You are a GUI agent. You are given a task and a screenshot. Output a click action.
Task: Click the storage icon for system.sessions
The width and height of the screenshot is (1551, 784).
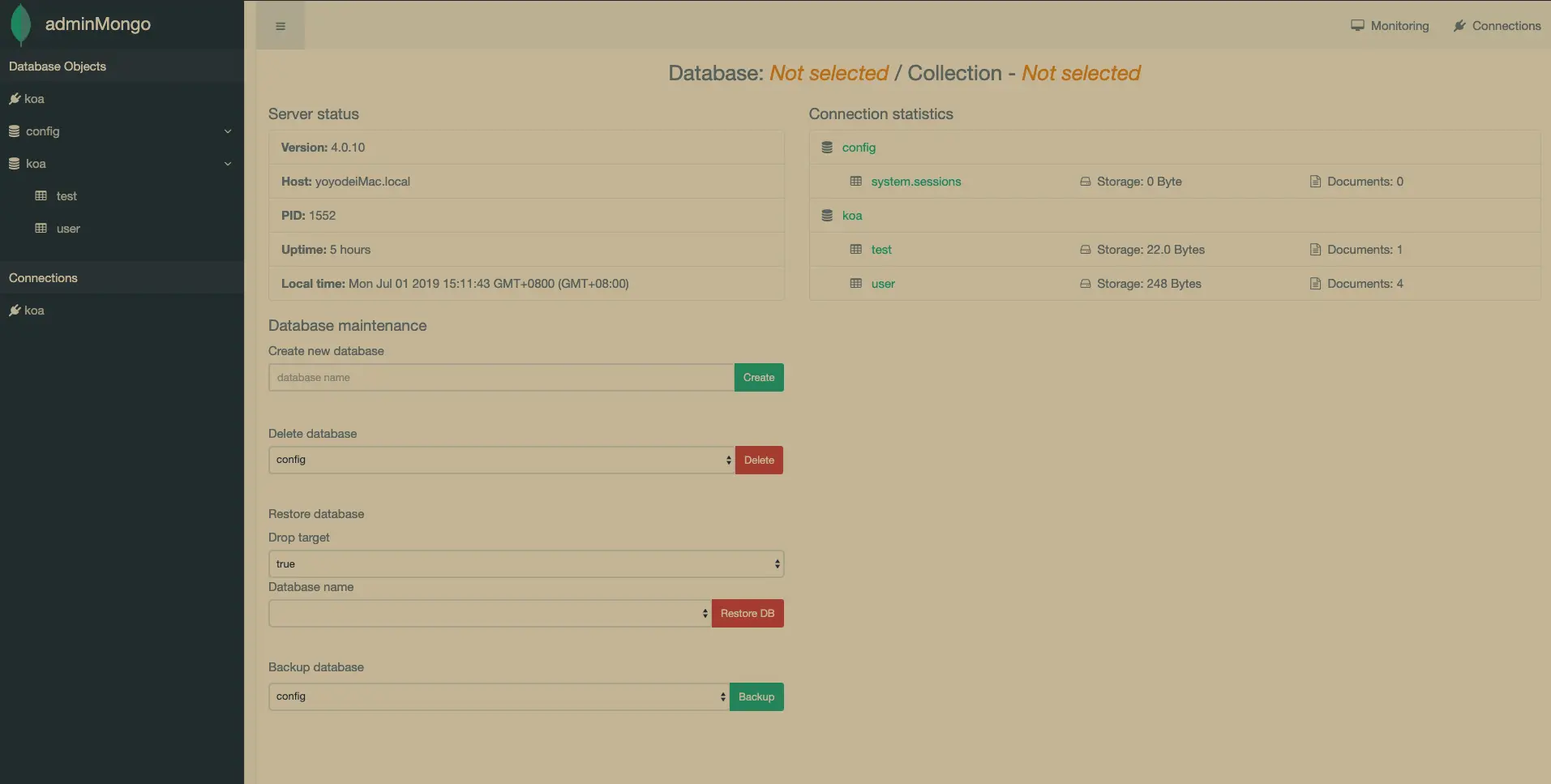(1085, 182)
